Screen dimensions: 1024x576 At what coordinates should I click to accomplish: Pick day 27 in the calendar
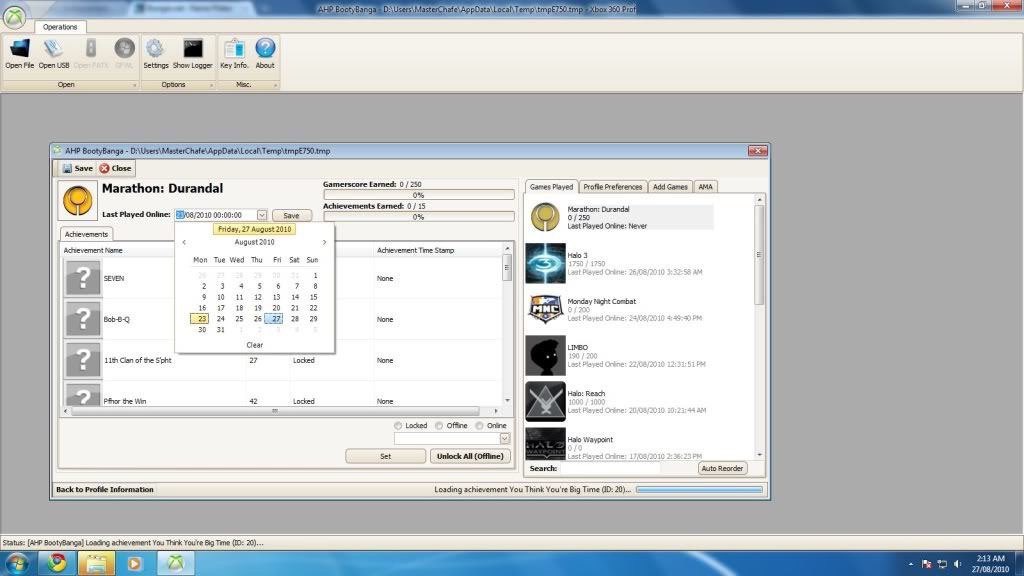pos(276,319)
